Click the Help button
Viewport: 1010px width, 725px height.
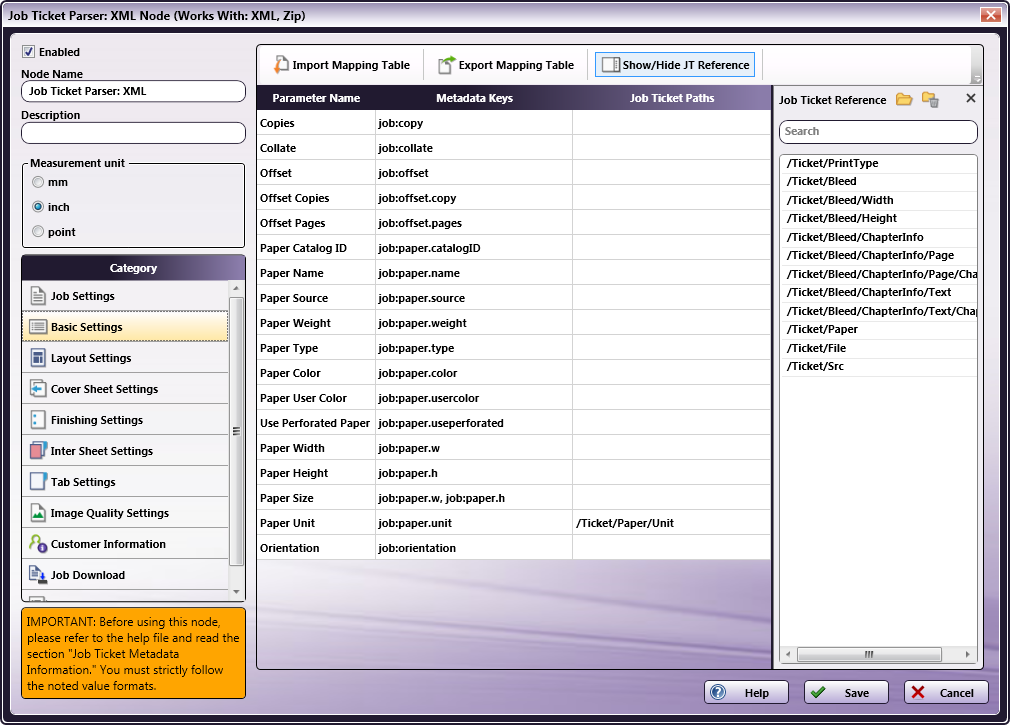coord(746,692)
